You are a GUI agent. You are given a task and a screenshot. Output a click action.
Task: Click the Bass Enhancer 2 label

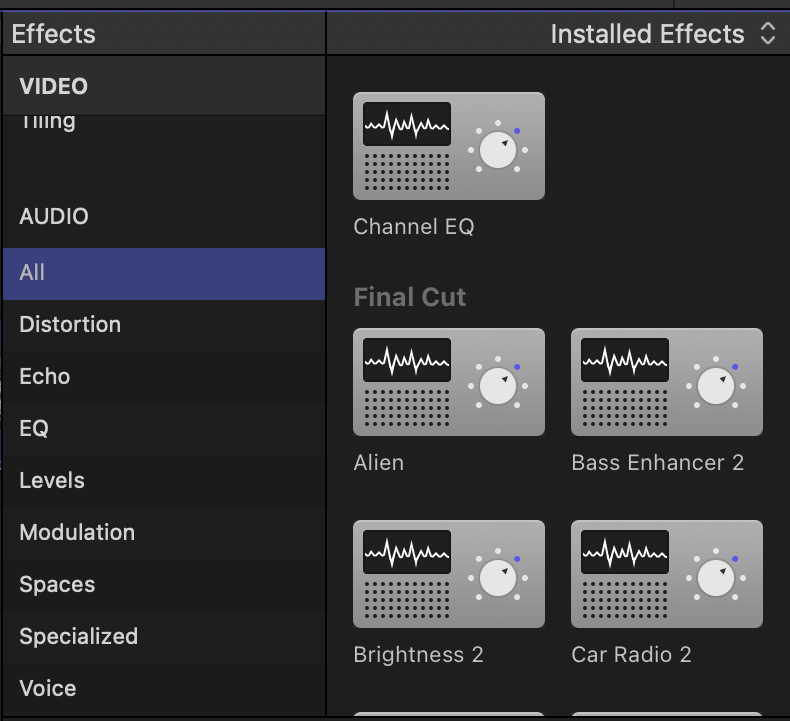tap(657, 463)
